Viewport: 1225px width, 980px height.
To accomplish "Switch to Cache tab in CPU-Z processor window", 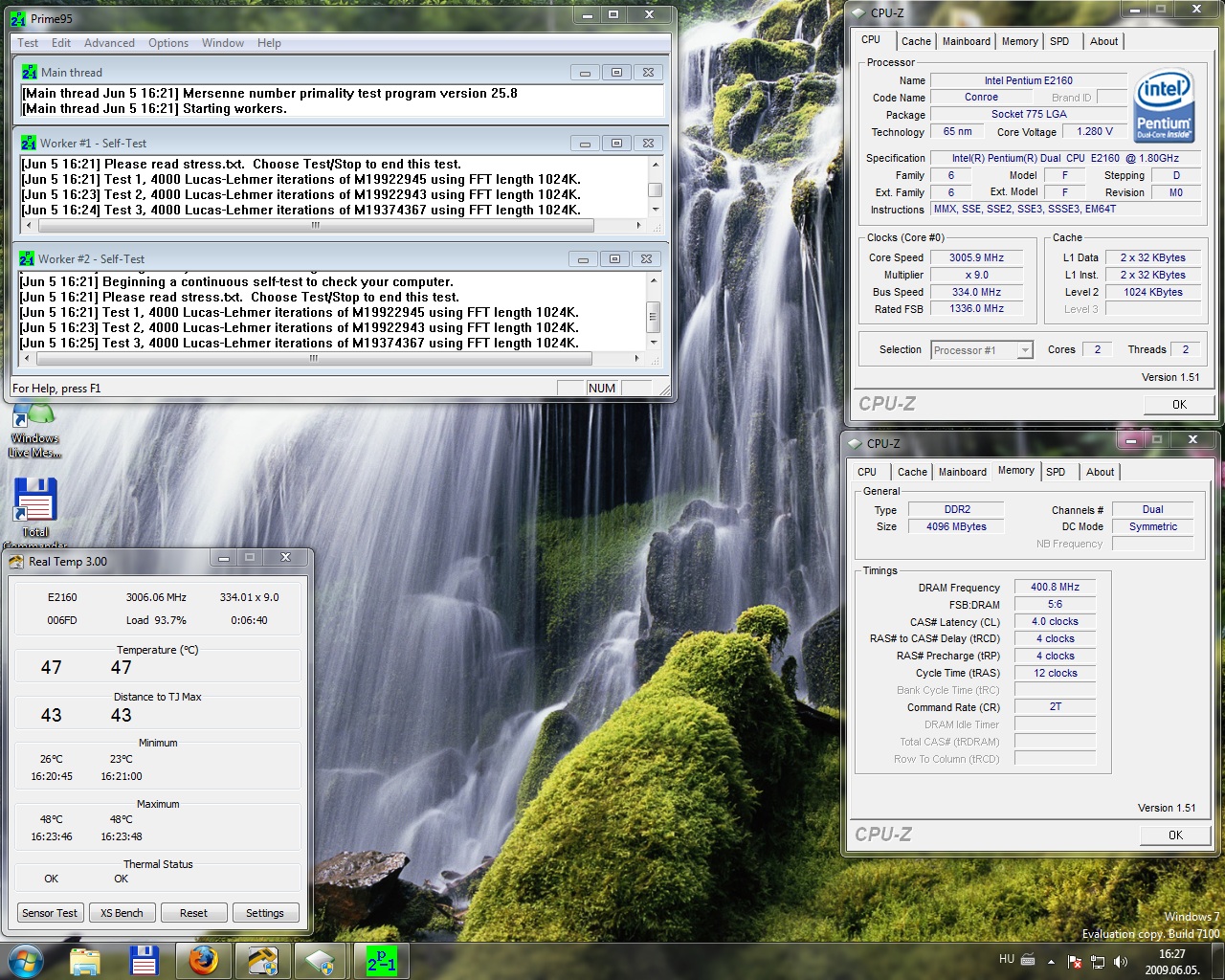I will 916,41.
